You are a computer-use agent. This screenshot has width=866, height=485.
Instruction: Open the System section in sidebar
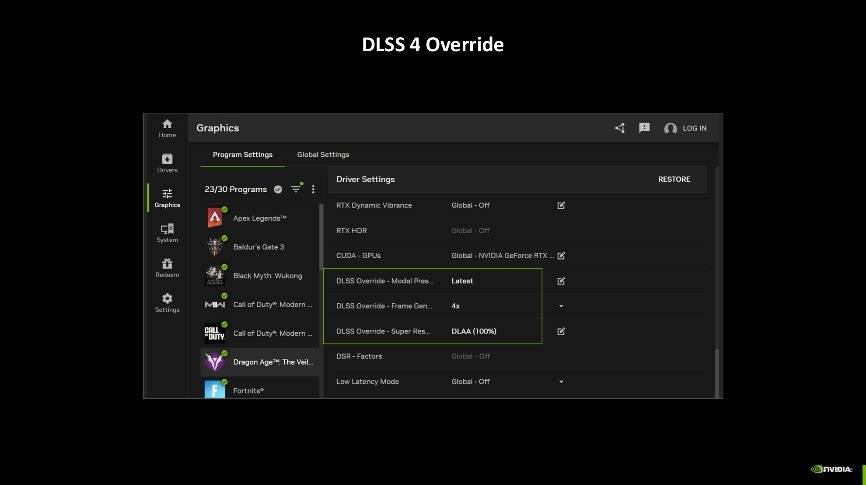(167, 232)
